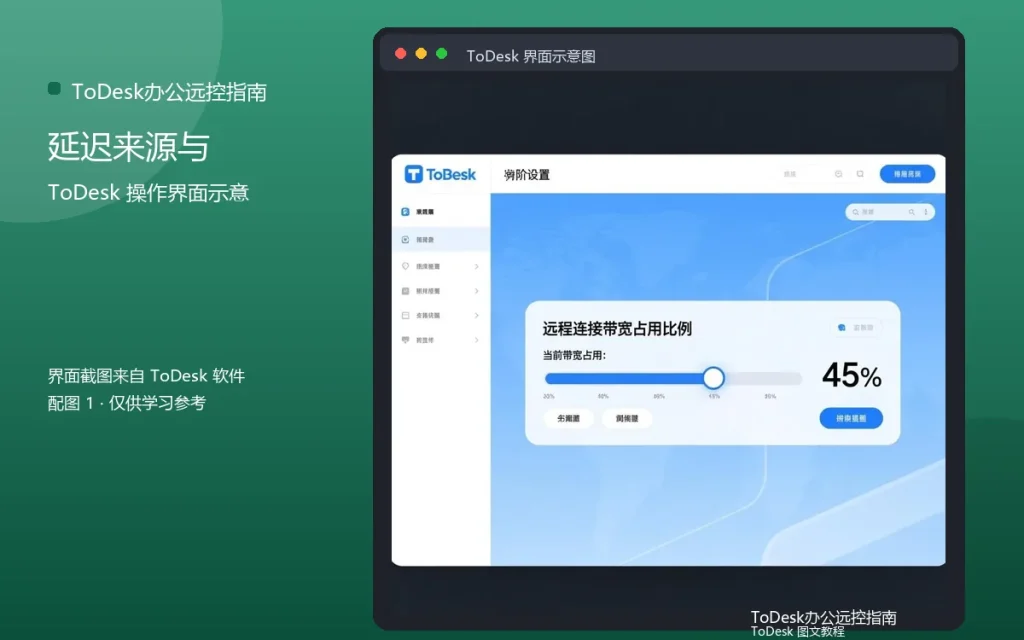Click the magnifier icon beside the three-dot menu
The image size is (1024, 640).
point(912,212)
